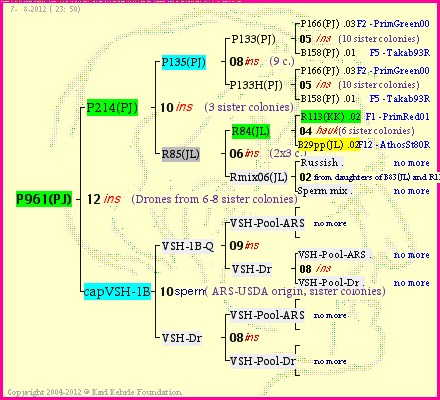
Task: Open the F12 - AthosSt80R link
Action: coord(394,145)
